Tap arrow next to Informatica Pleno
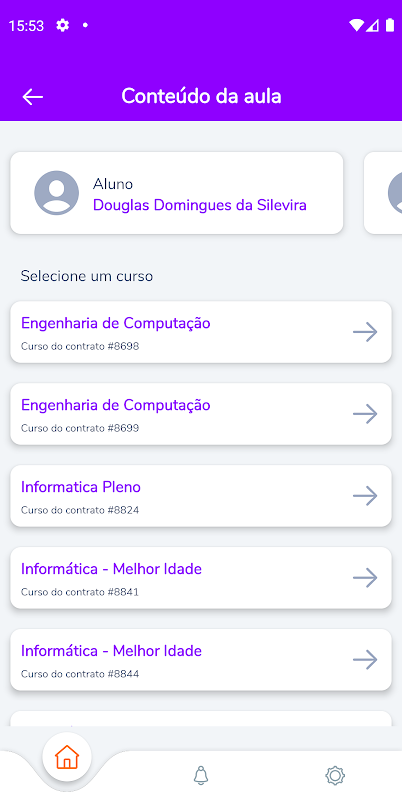Image resolution: width=402 pixels, height=800 pixels. tap(365, 496)
